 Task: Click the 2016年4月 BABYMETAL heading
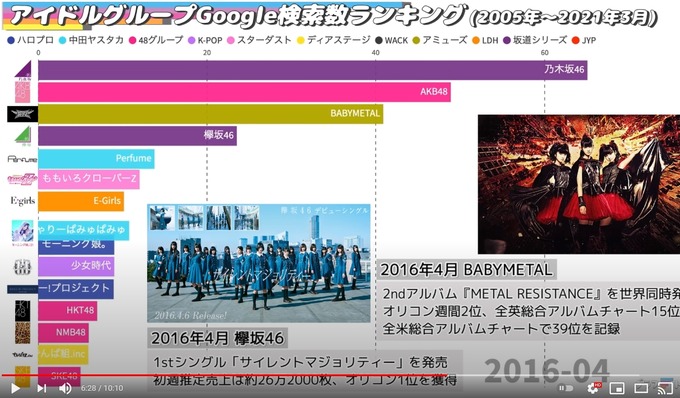467,270
